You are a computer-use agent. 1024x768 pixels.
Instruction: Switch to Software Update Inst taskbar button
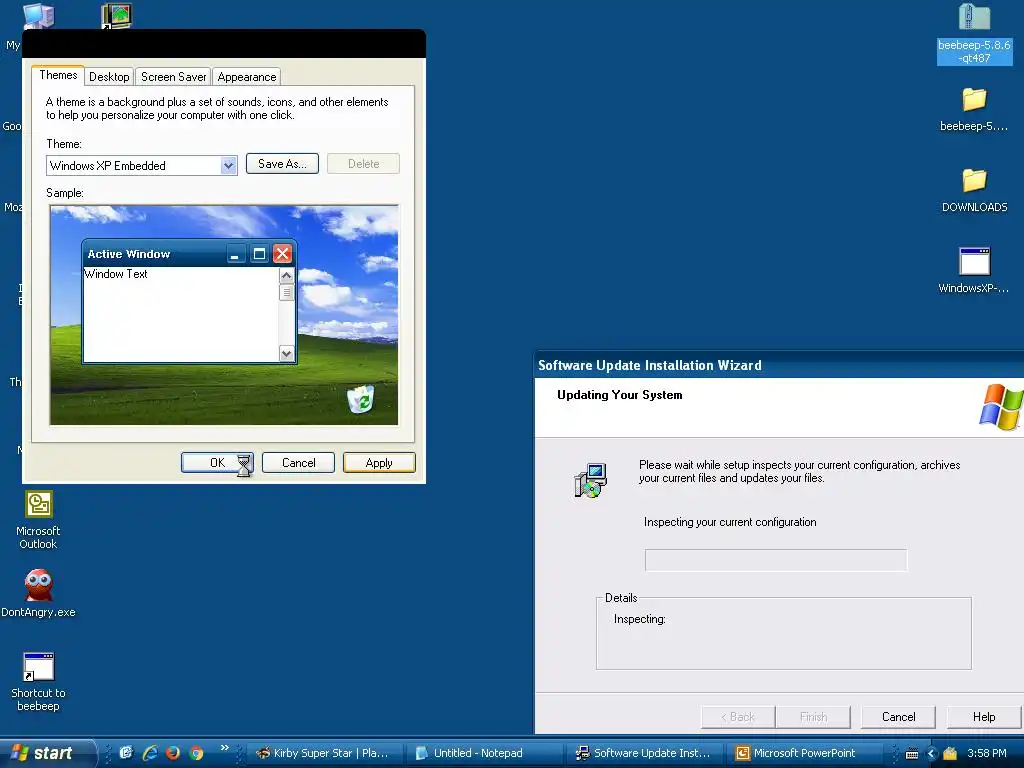643,753
